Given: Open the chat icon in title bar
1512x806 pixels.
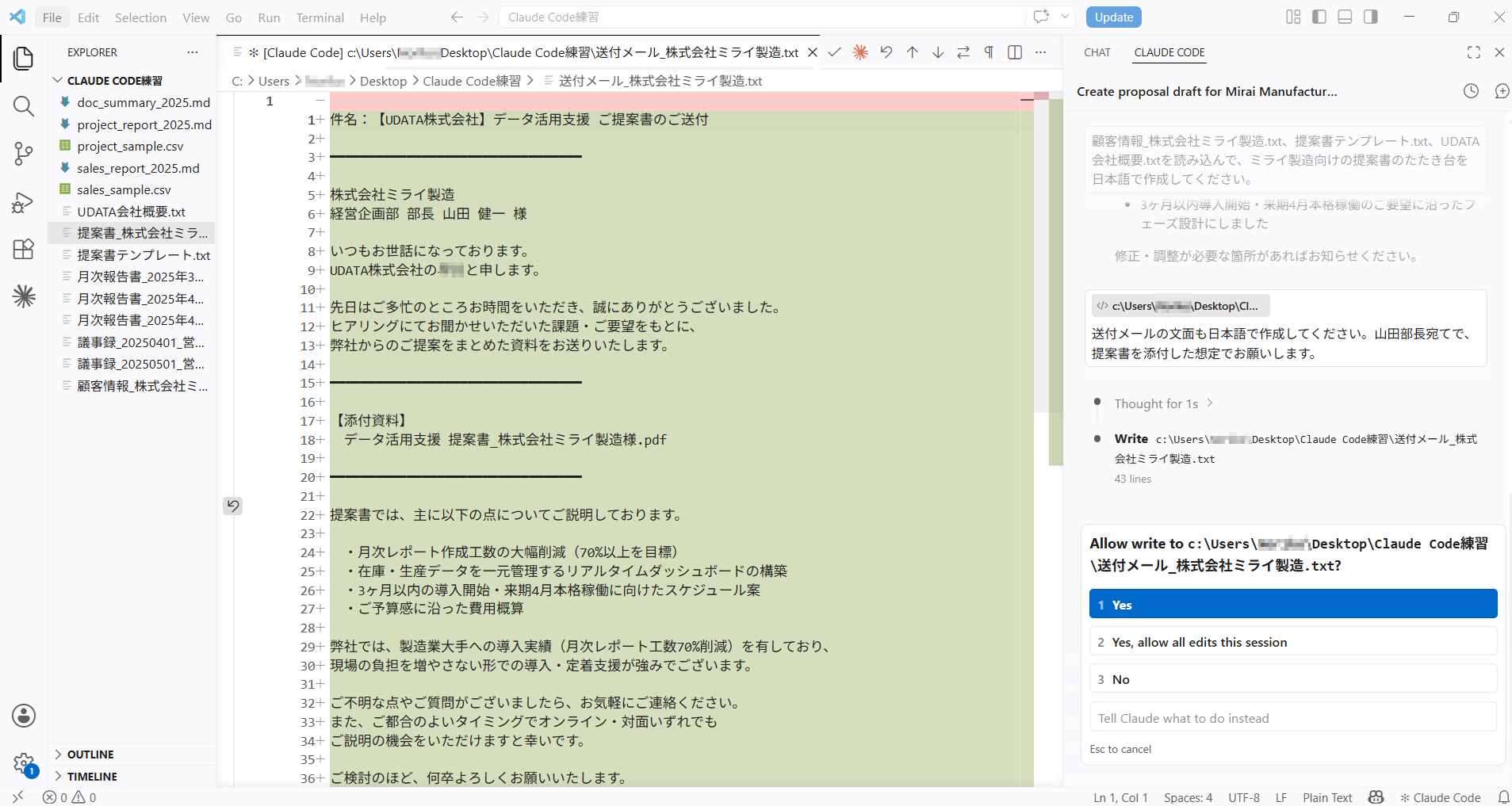Looking at the screenshot, I should coord(1041,17).
